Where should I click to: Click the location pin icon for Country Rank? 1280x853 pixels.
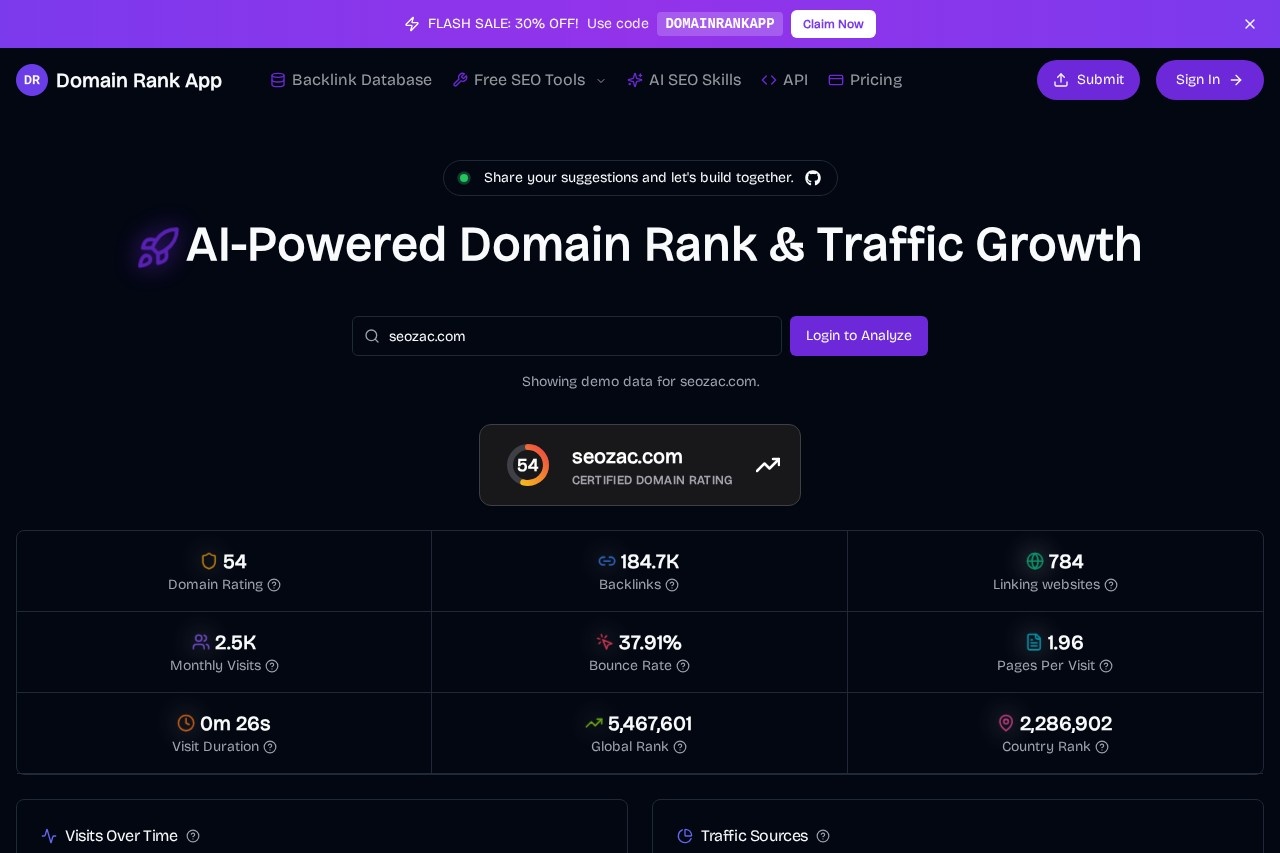tap(1006, 723)
